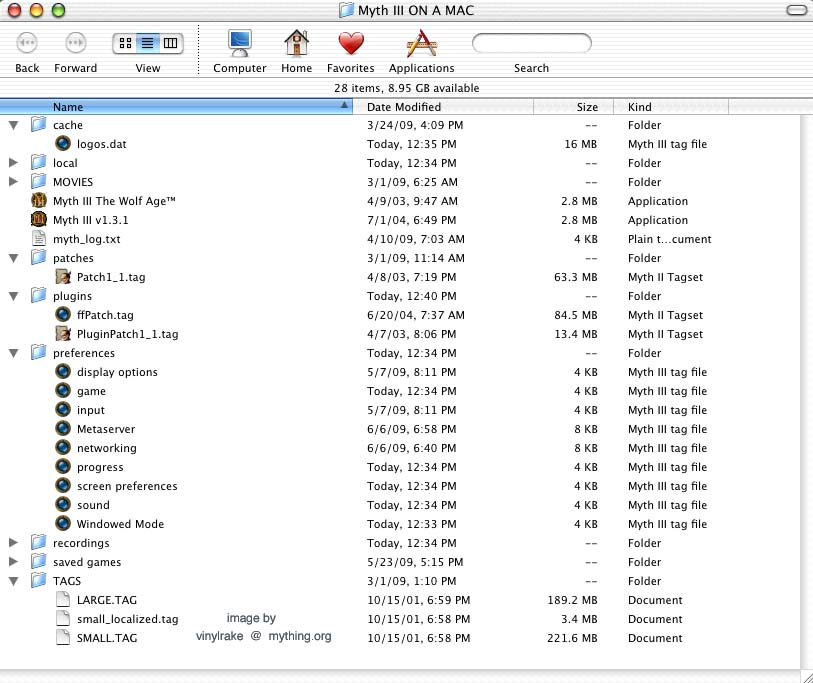
Task: Switch to icon view mode
Action: click(x=125, y=43)
